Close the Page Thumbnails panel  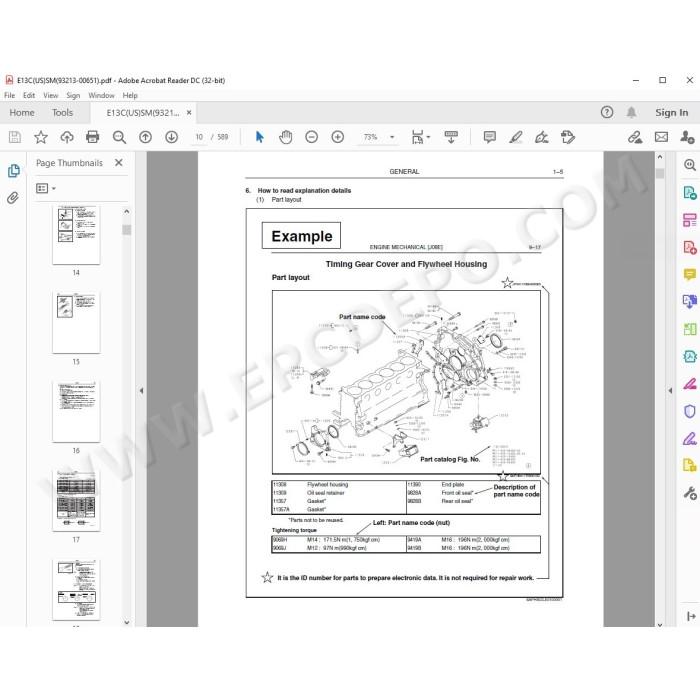119,162
